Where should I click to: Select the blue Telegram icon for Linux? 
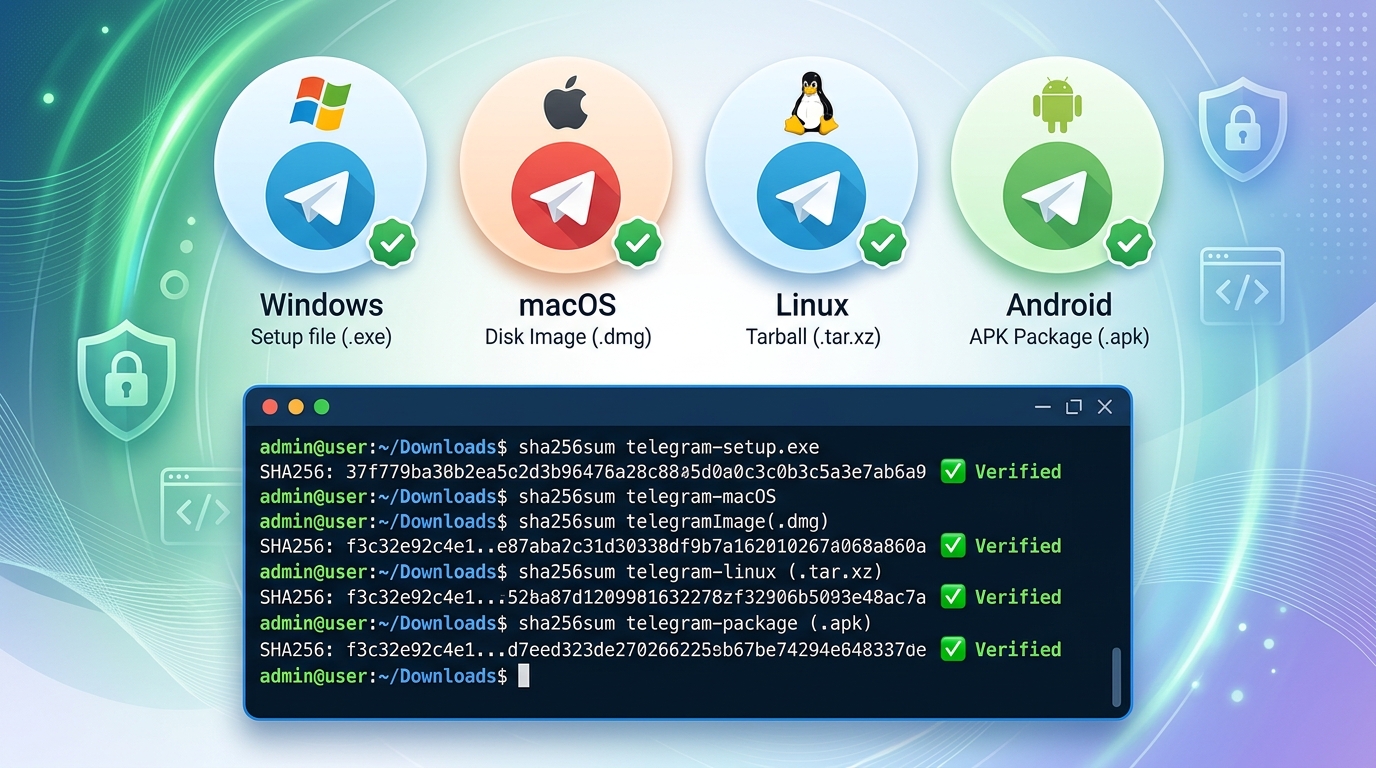811,194
